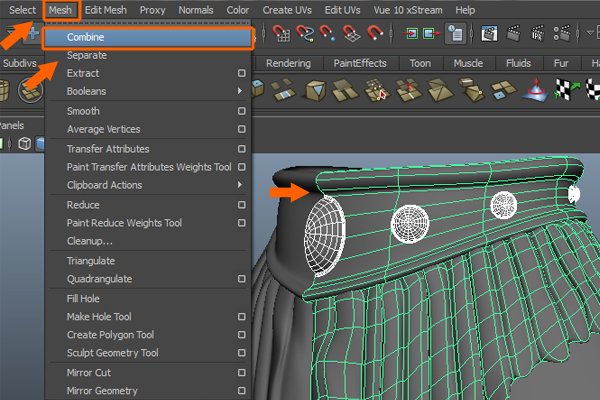
Task: Click the checkered flag UV shelf icon
Action: (x=566, y=91)
